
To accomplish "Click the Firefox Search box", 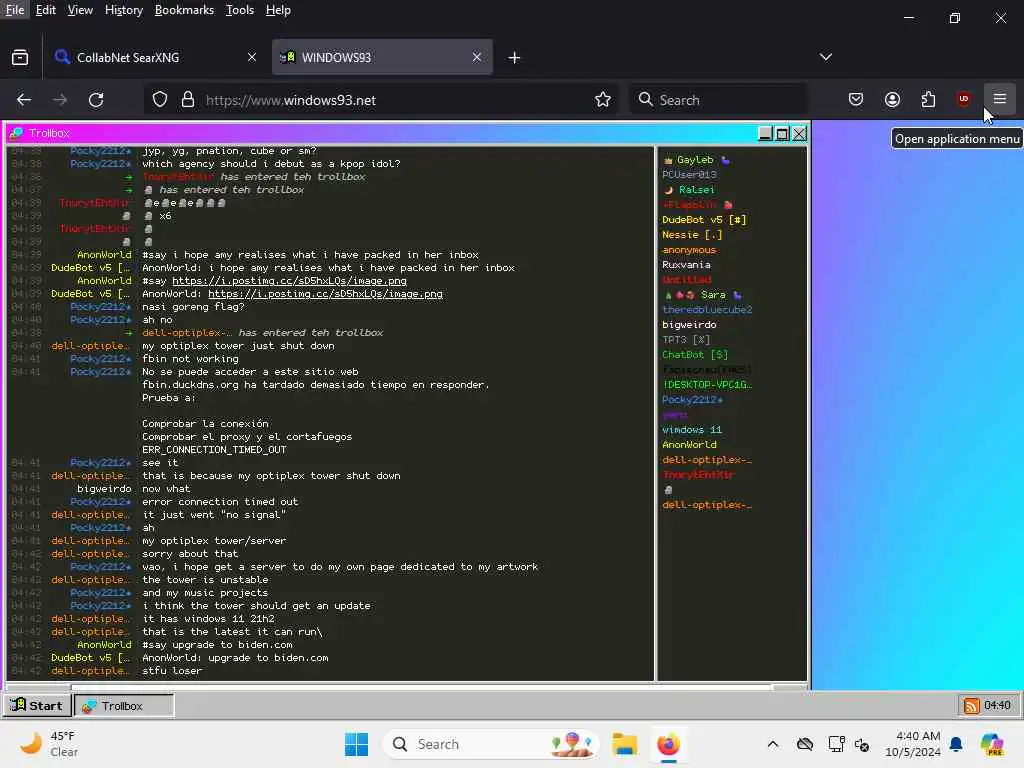I will [718, 100].
